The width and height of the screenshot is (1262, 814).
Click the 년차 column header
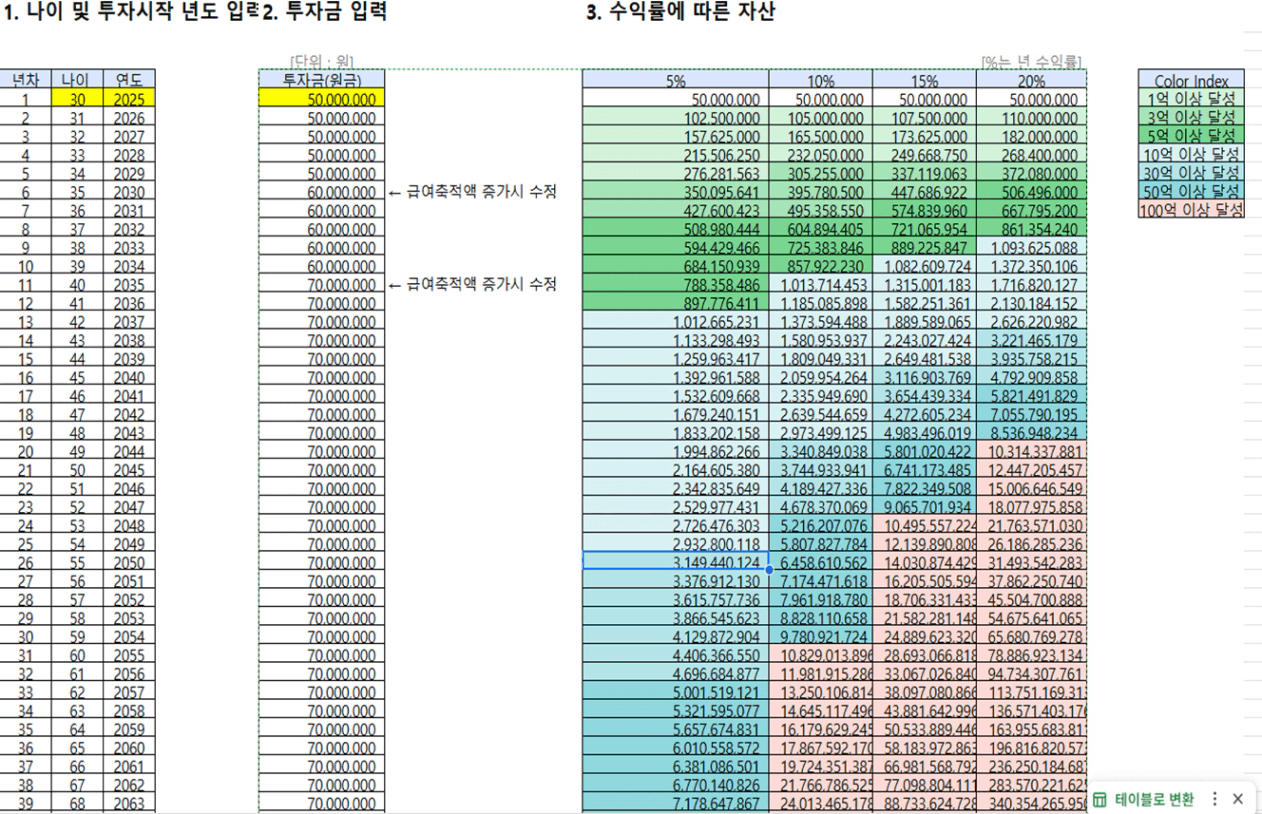click(26, 80)
